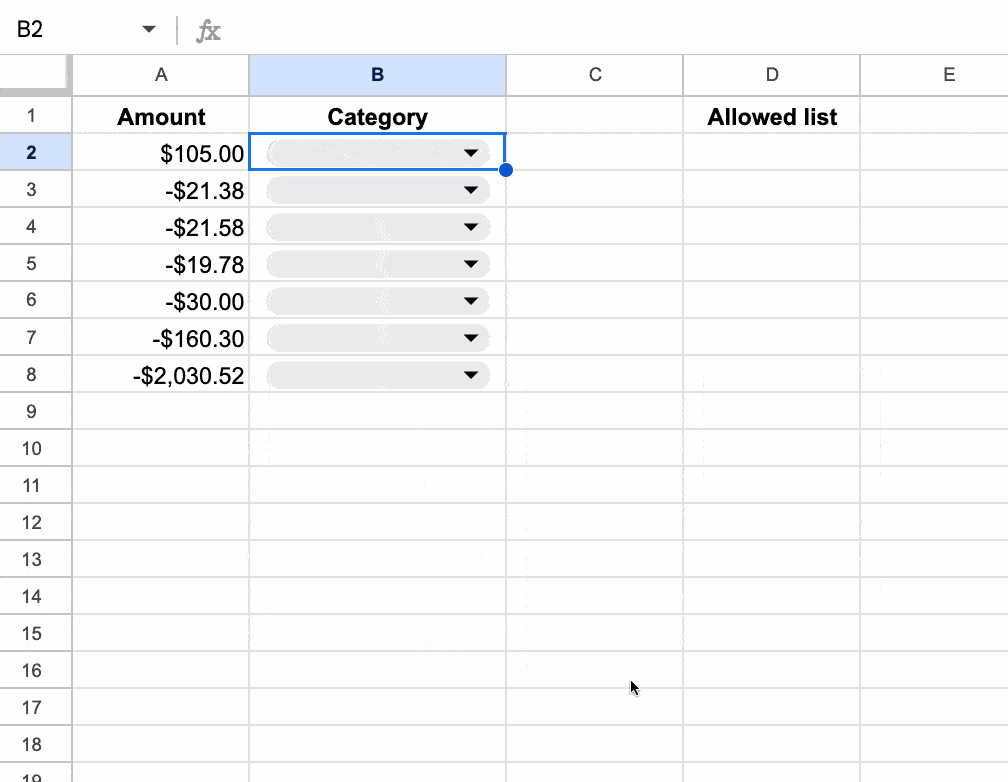Open the category dropdown in cell B2
This screenshot has width=1008, height=782.
(x=470, y=153)
